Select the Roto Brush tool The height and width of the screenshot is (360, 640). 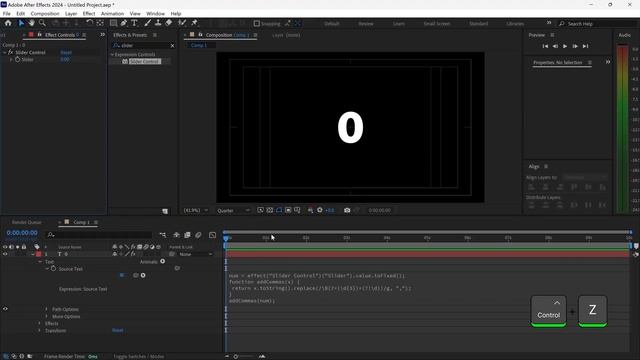point(182,23)
